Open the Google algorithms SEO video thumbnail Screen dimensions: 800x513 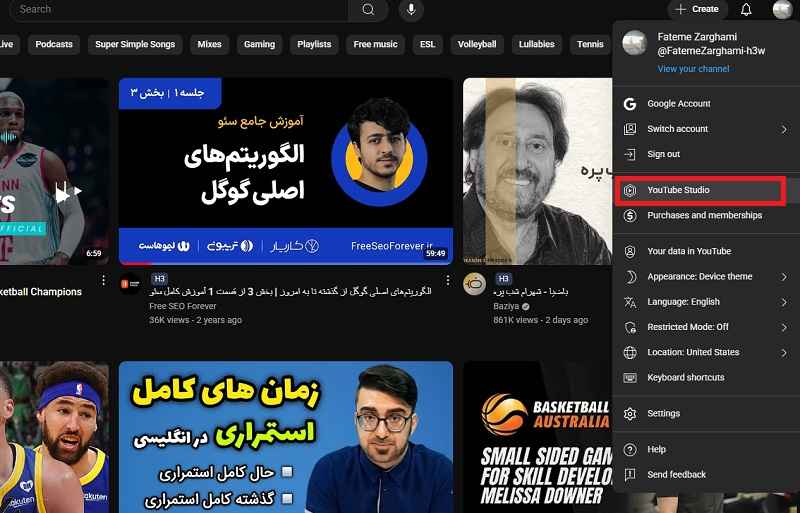point(286,171)
